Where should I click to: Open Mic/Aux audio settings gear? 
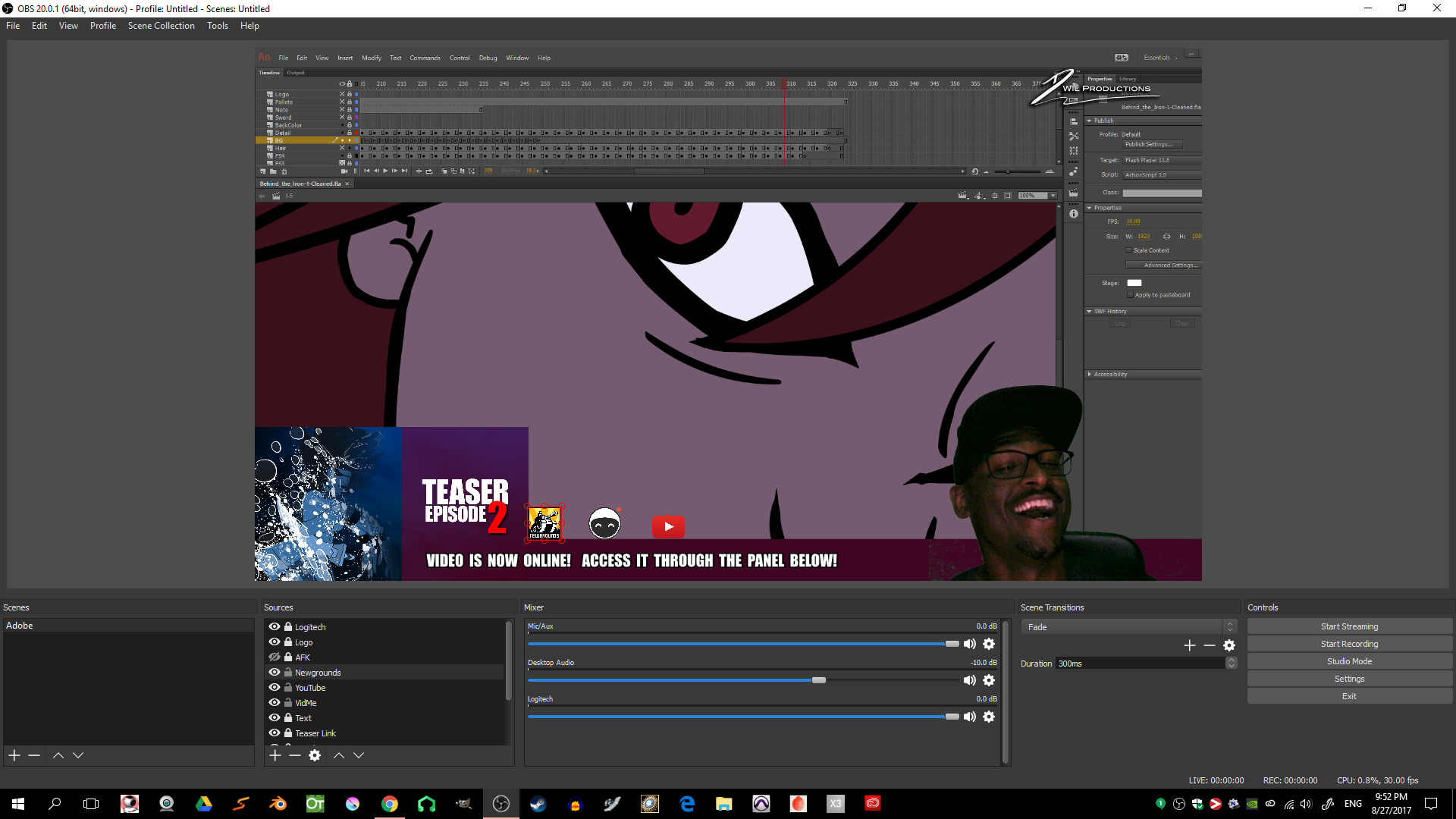989,644
